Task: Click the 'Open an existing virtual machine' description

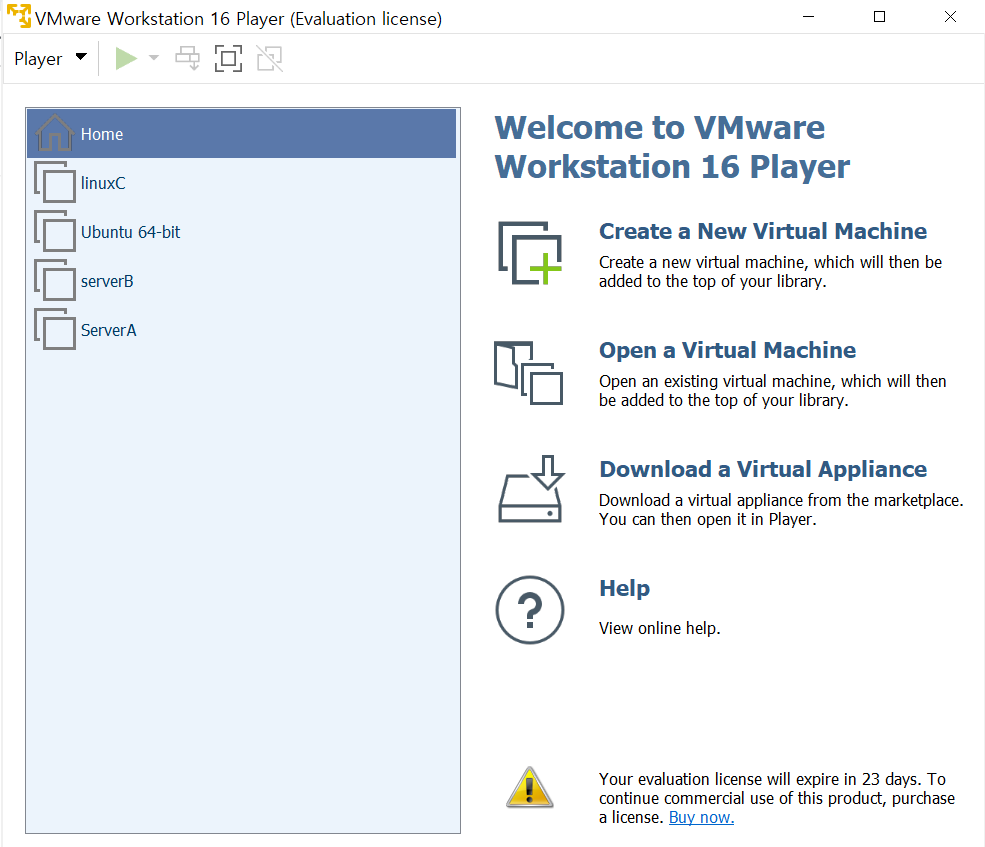Action: point(773,390)
